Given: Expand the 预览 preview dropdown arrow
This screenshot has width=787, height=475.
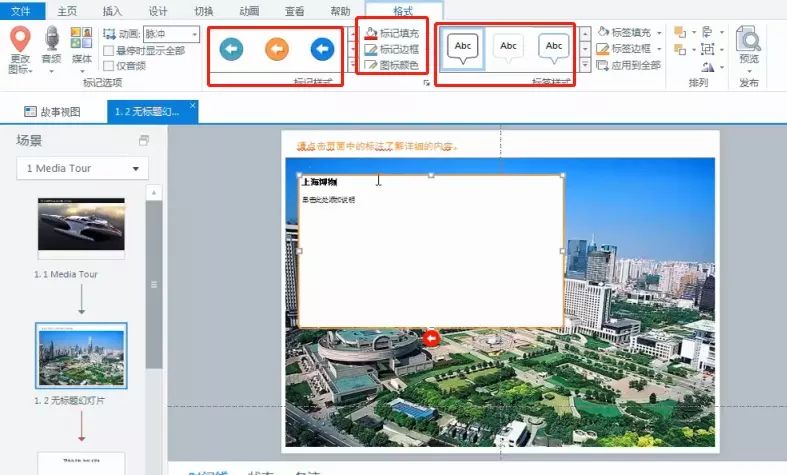Looking at the screenshot, I should click(x=749, y=71).
